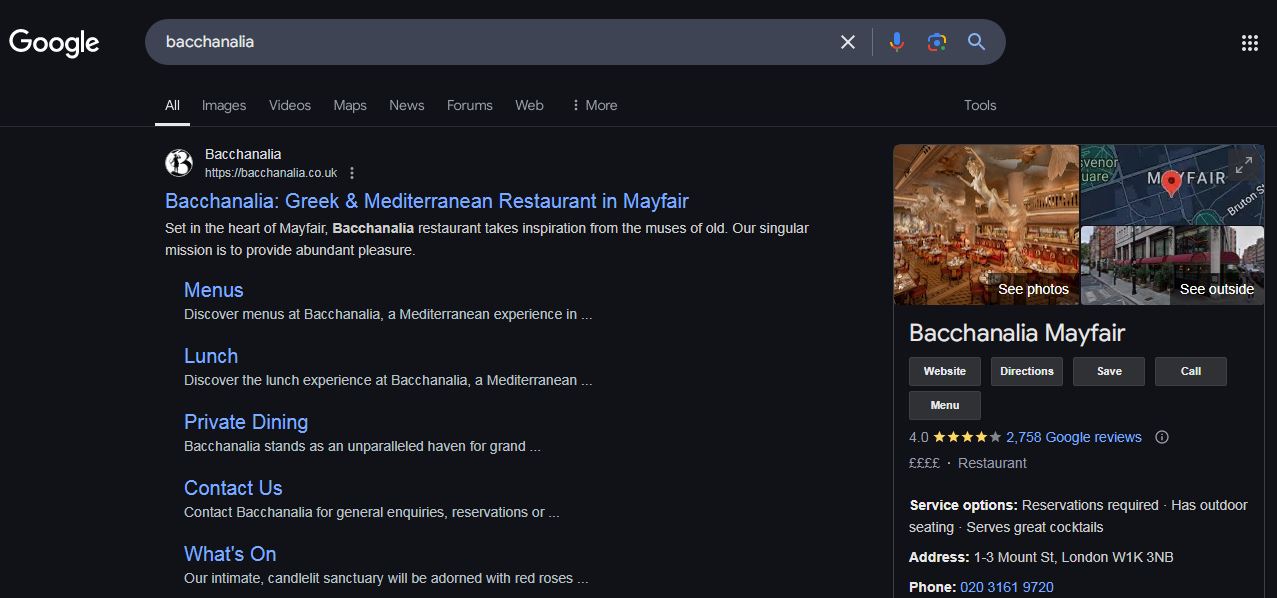Click address text 1-3 Mount St, London
The image size is (1277, 598).
tap(1073, 557)
